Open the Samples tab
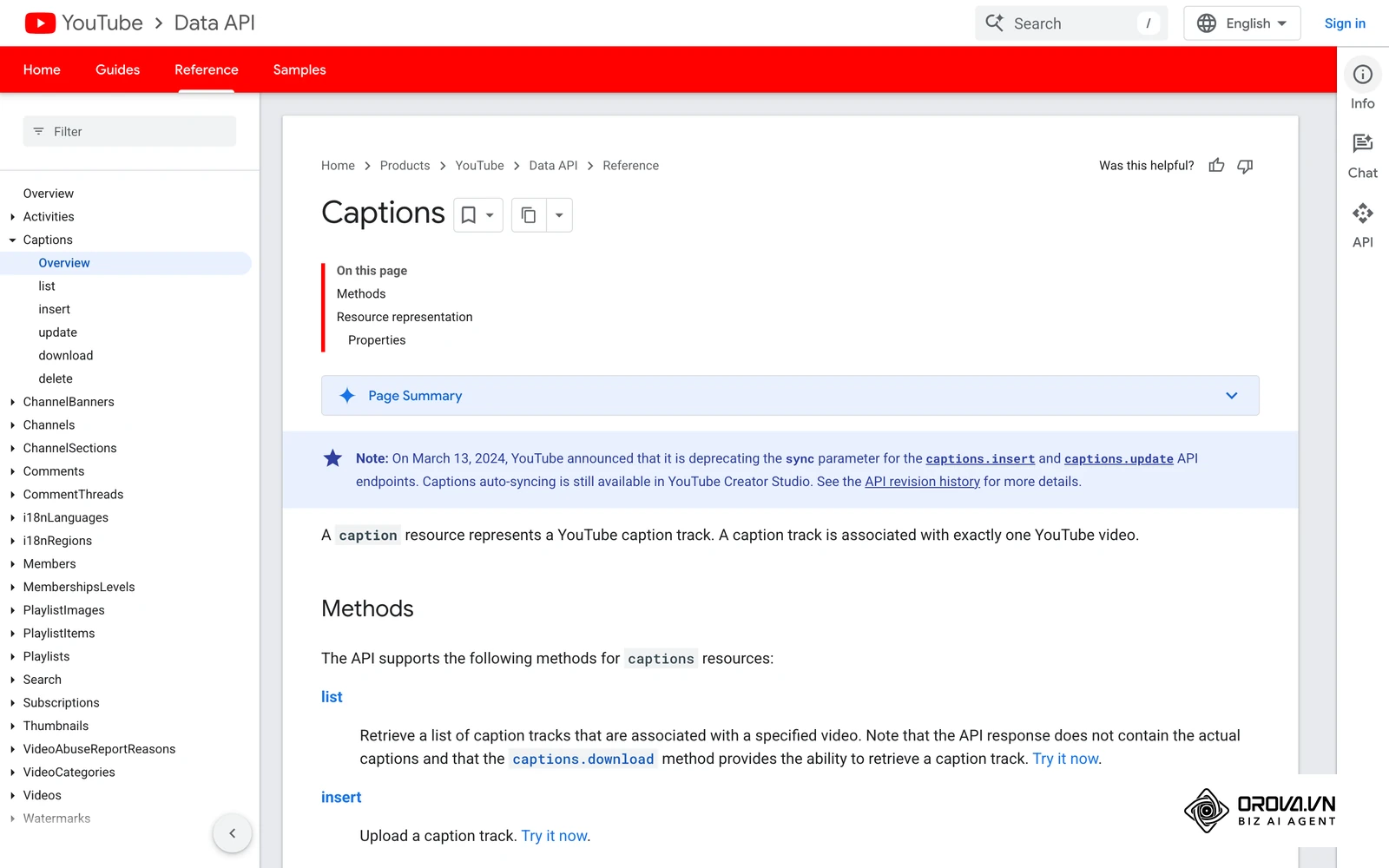 (300, 69)
